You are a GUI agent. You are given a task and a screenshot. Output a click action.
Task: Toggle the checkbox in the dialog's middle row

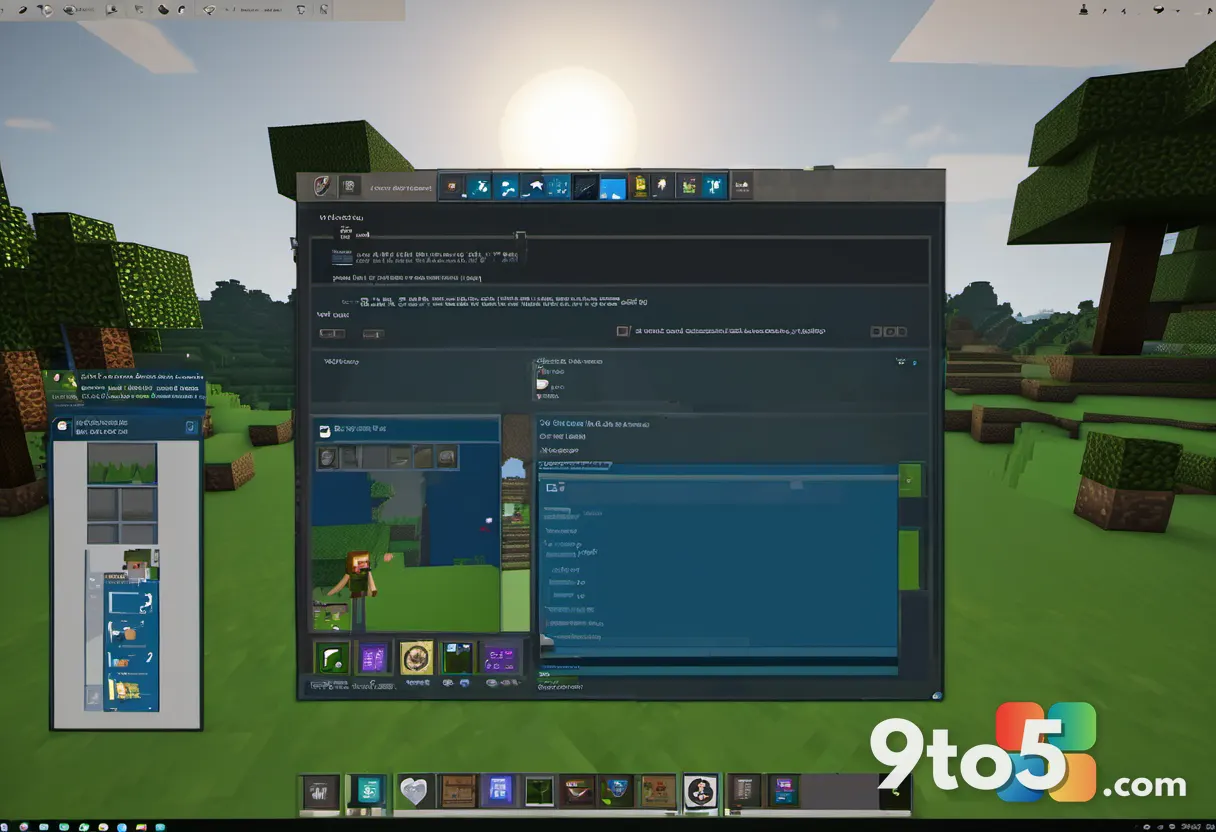tap(623, 331)
